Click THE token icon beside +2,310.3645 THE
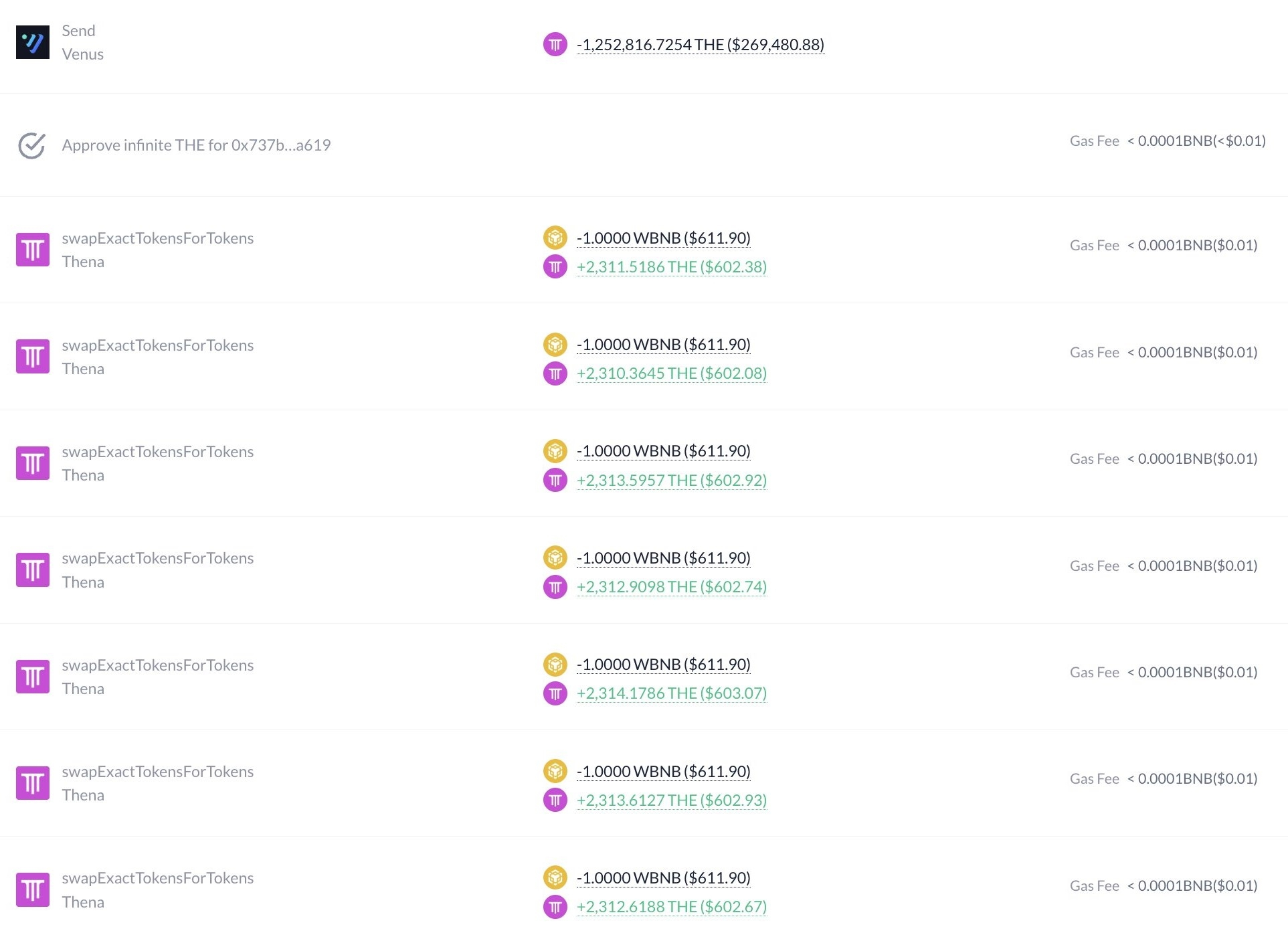 555,373
